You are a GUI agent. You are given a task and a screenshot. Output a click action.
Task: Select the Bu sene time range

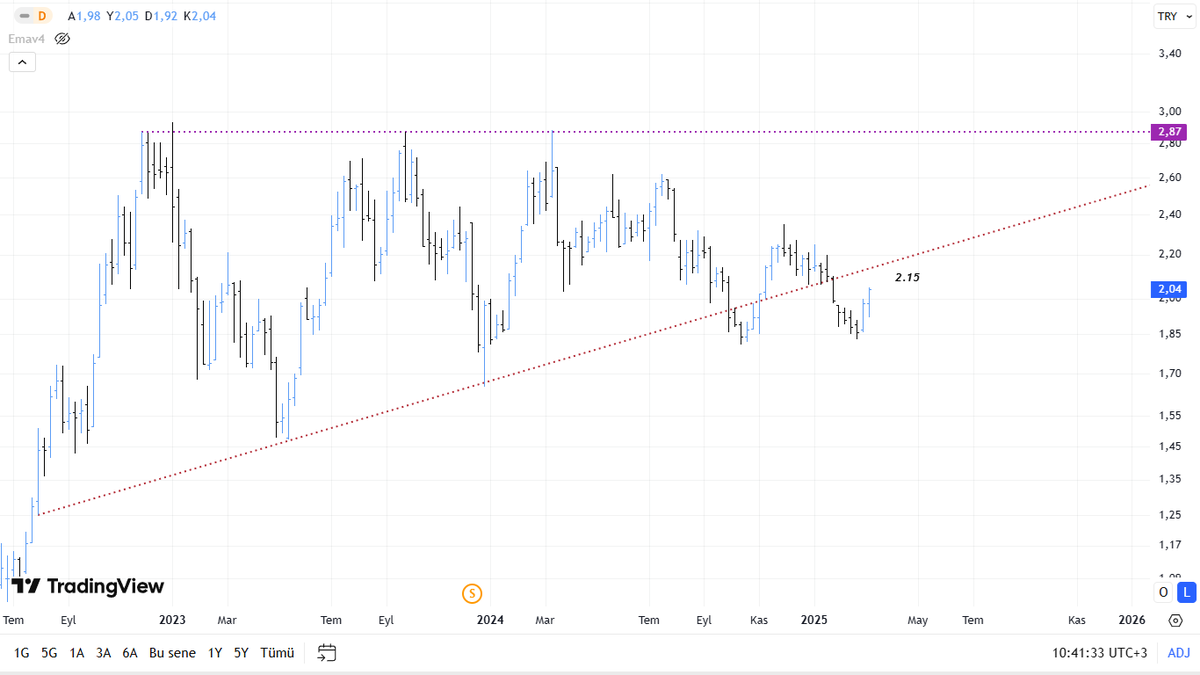pos(171,652)
